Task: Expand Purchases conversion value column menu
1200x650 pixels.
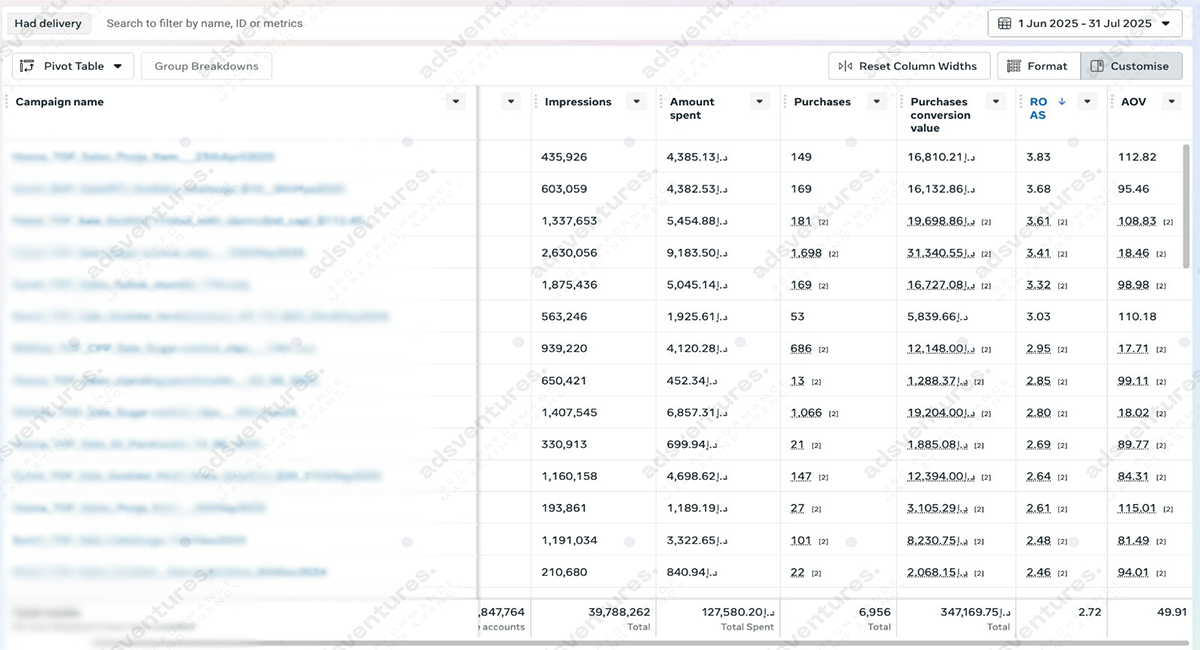Action: (x=995, y=102)
